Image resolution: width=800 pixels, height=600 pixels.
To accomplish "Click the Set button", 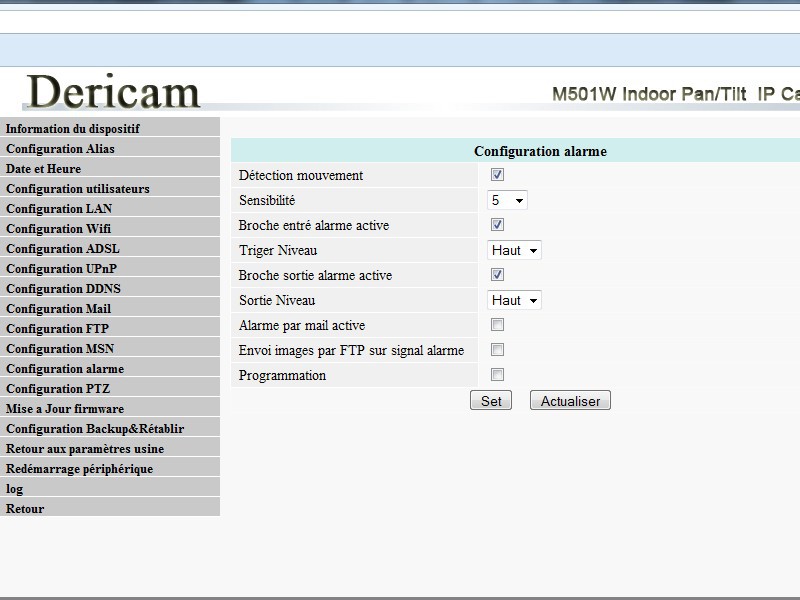I will click(491, 401).
